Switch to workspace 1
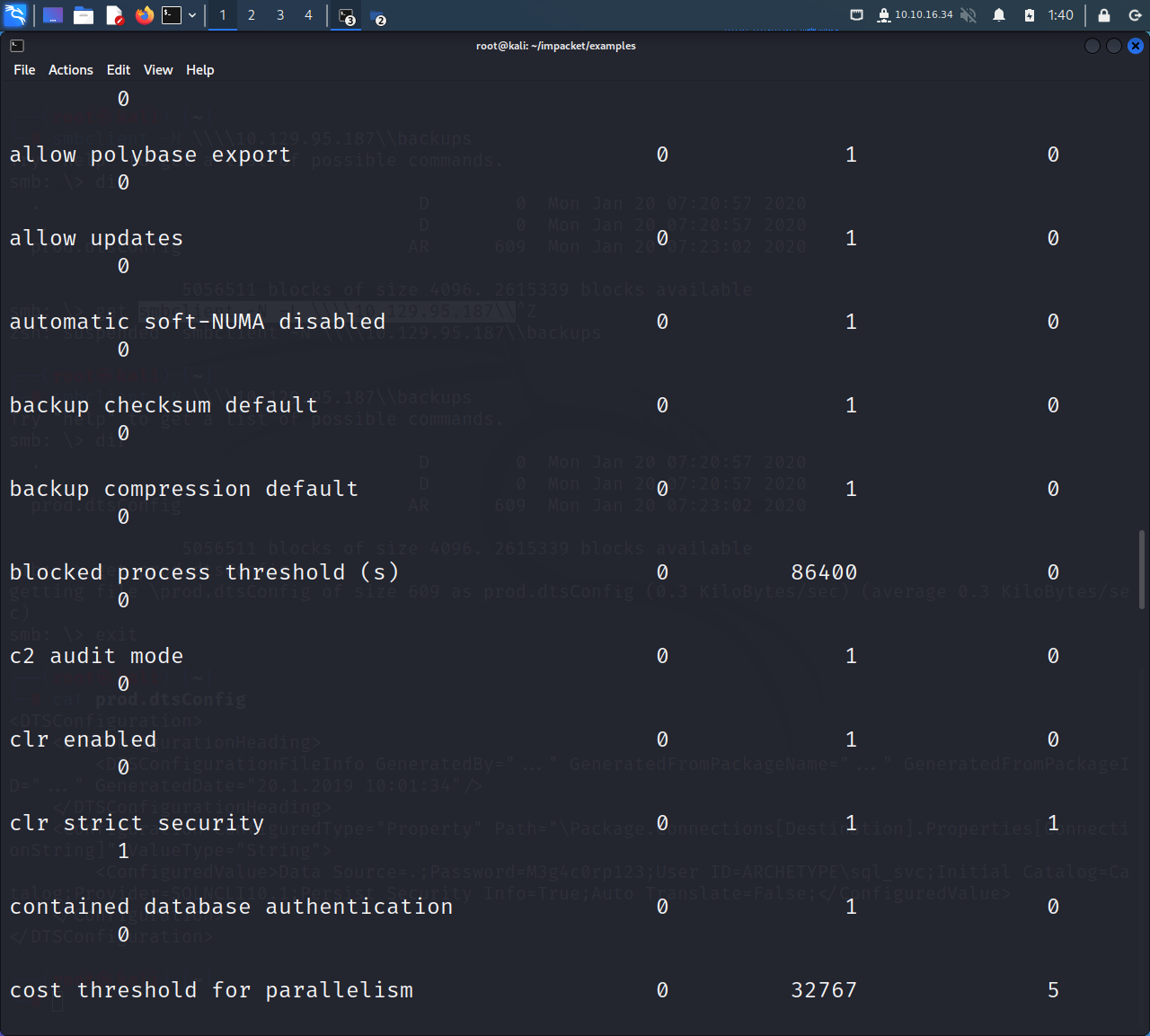Viewport: 1150px width, 1036px height. [223, 15]
